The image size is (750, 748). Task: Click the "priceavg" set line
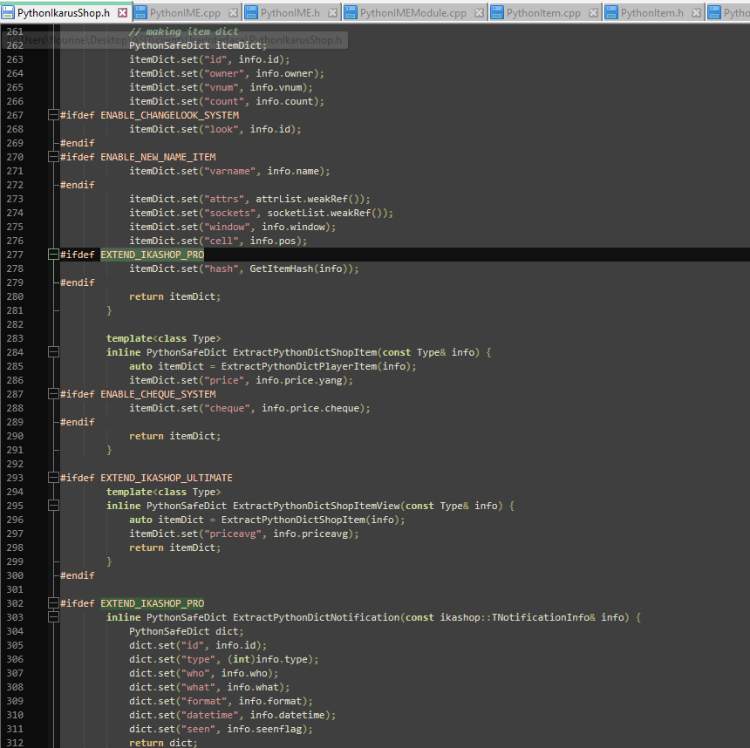[244, 533]
